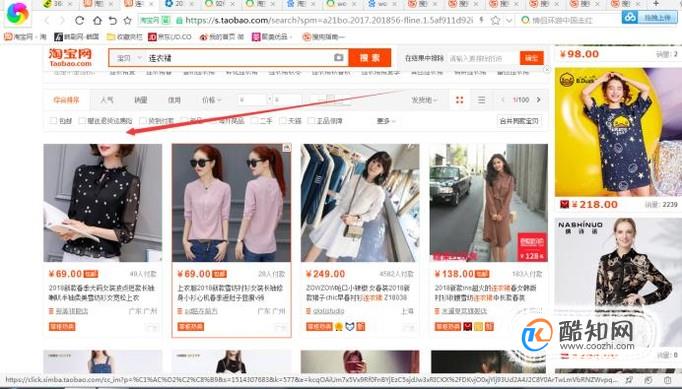The image size is (682, 389).
Task: Open the 宝贝 search type dropdown
Action: click(x=129, y=58)
